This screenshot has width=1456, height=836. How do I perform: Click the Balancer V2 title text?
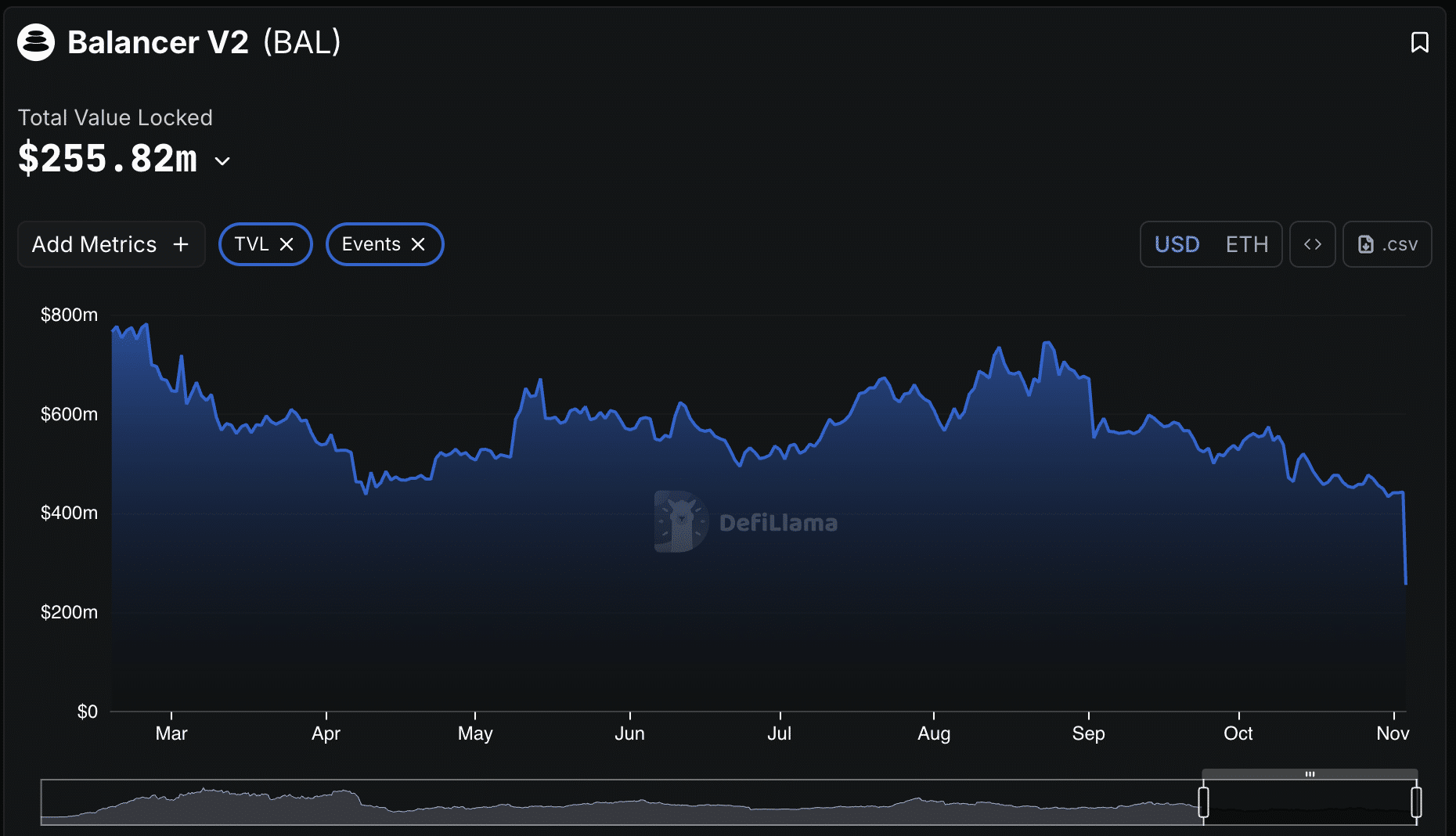click(157, 42)
